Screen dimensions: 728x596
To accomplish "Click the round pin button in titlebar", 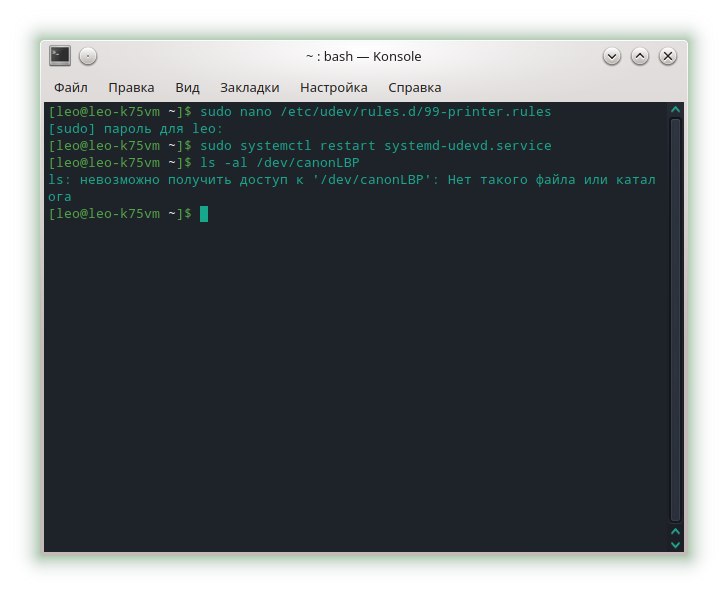I will click(x=88, y=57).
